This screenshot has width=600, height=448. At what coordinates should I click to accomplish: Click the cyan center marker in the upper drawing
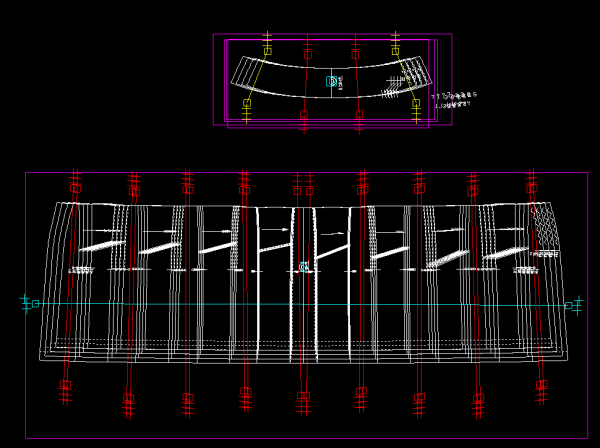click(x=332, y=81)
